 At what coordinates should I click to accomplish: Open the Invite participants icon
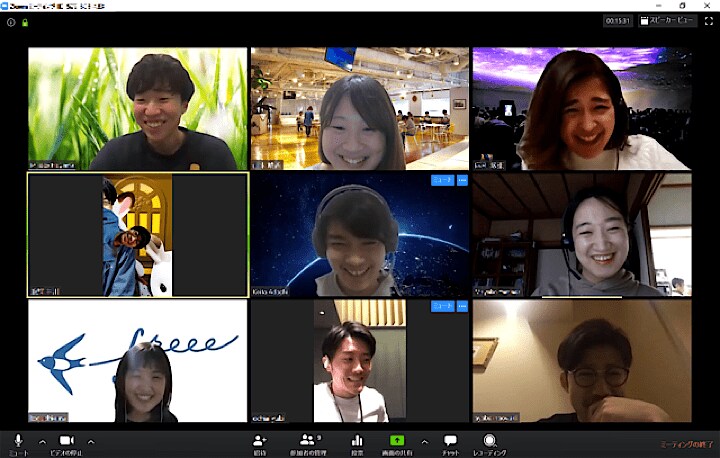(260, 441)
